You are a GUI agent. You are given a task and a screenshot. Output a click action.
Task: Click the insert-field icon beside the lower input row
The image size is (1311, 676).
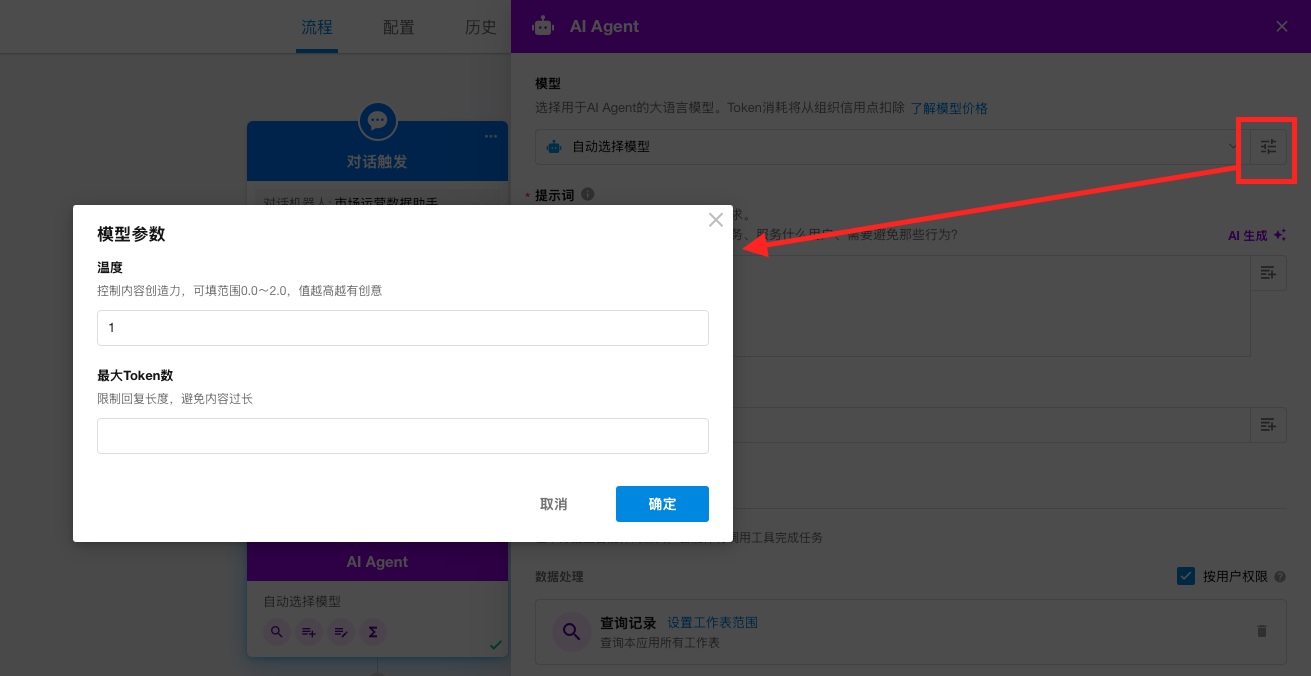(x=1268, y=425)
